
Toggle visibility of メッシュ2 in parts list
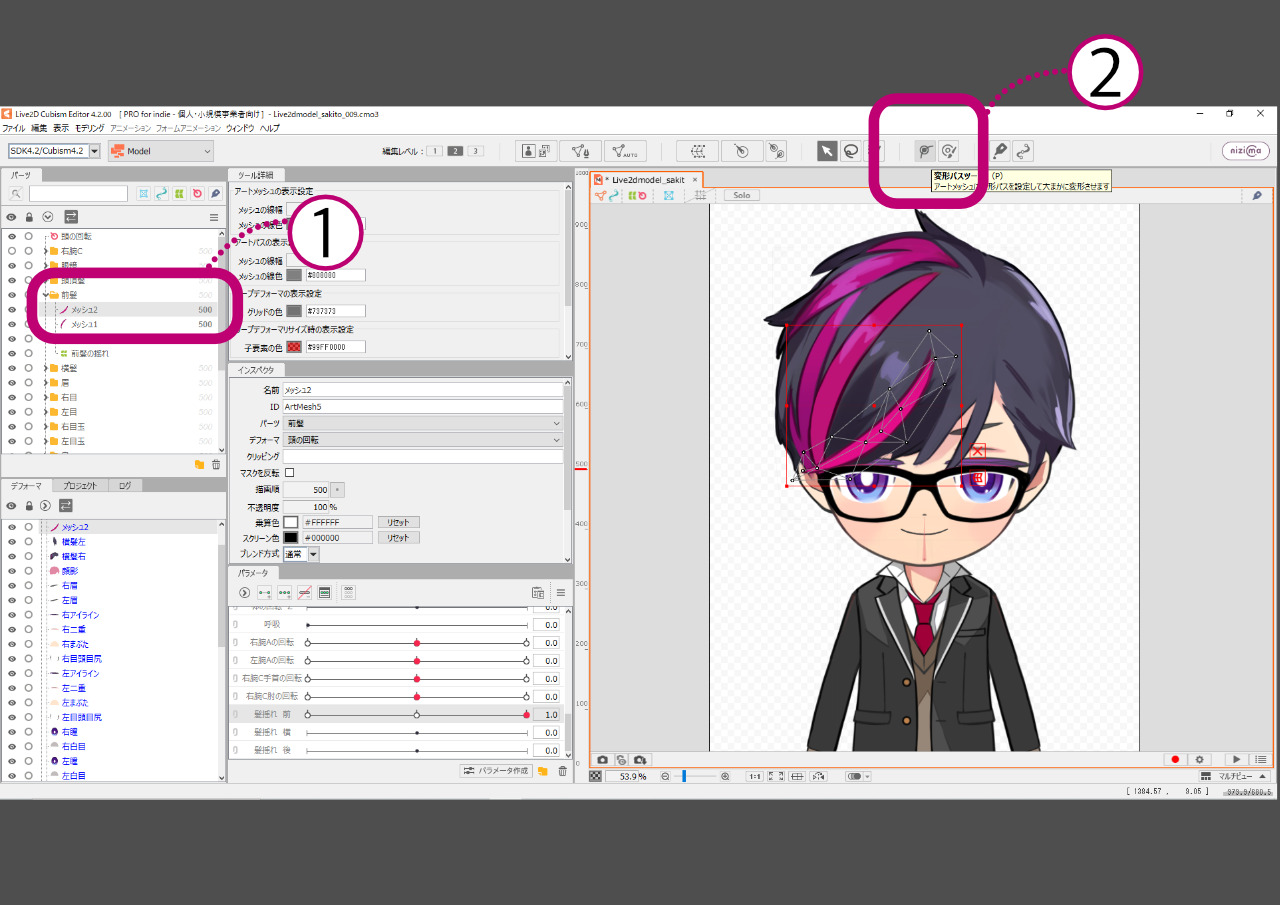(12, 310)
